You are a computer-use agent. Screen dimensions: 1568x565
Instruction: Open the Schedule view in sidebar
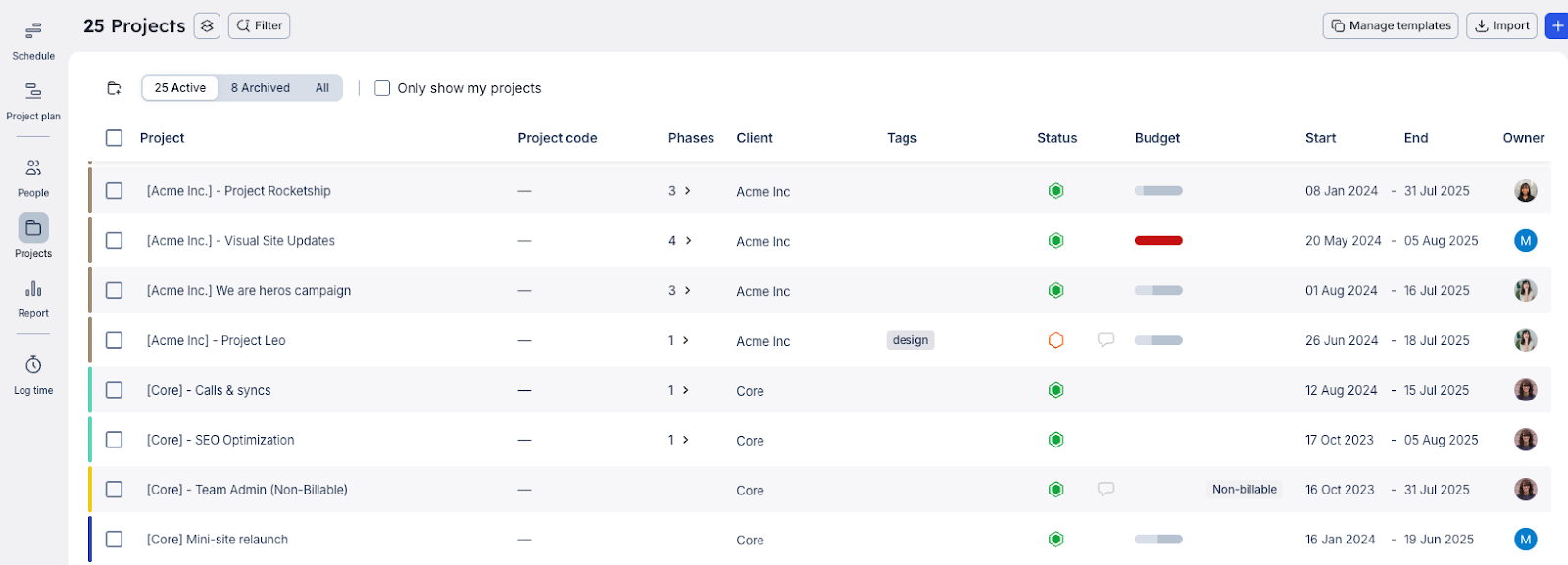tap(33, 40)
